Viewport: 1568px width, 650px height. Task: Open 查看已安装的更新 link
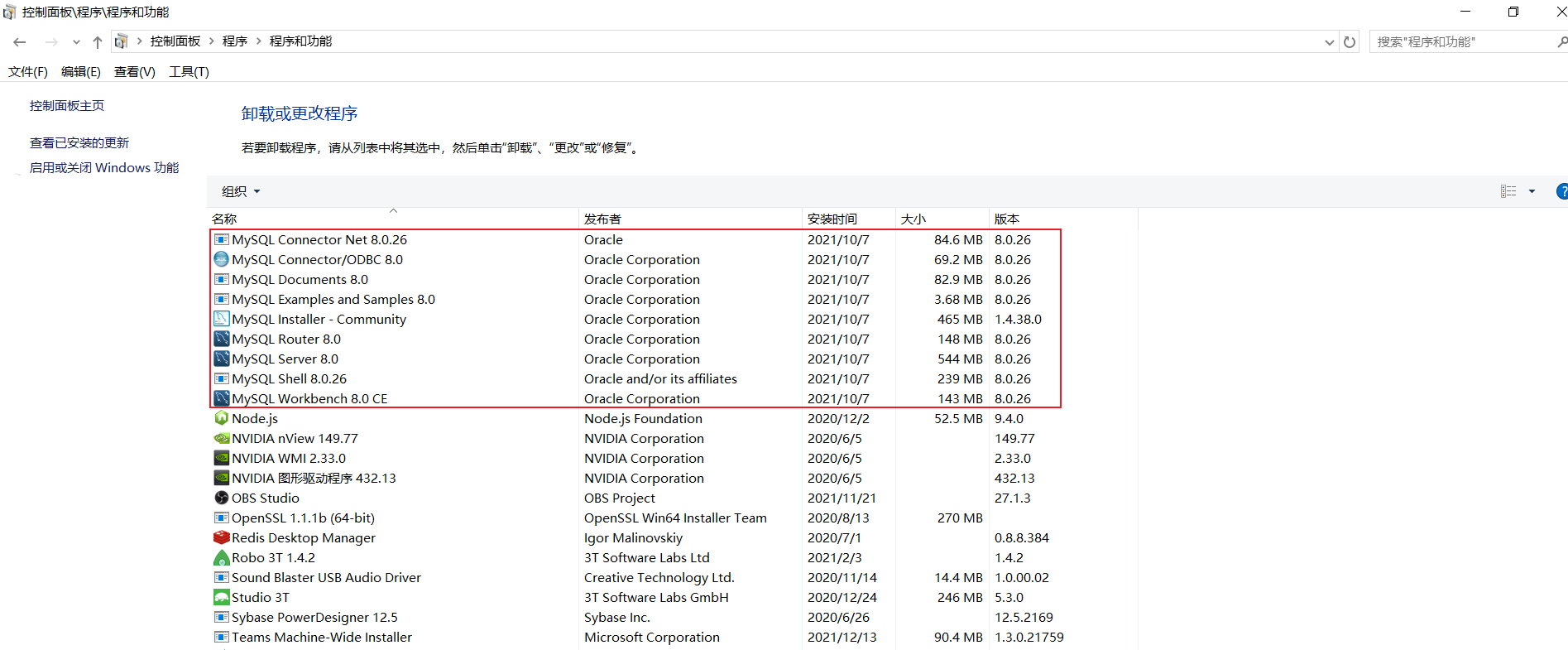(79, 143)
